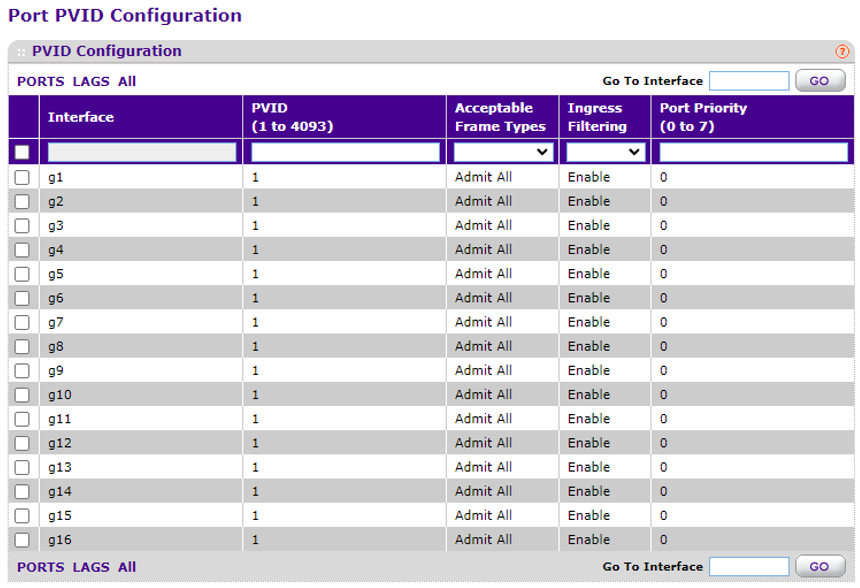Click the bottom LAGS link
Screen dimensions: 860x588
91,567
